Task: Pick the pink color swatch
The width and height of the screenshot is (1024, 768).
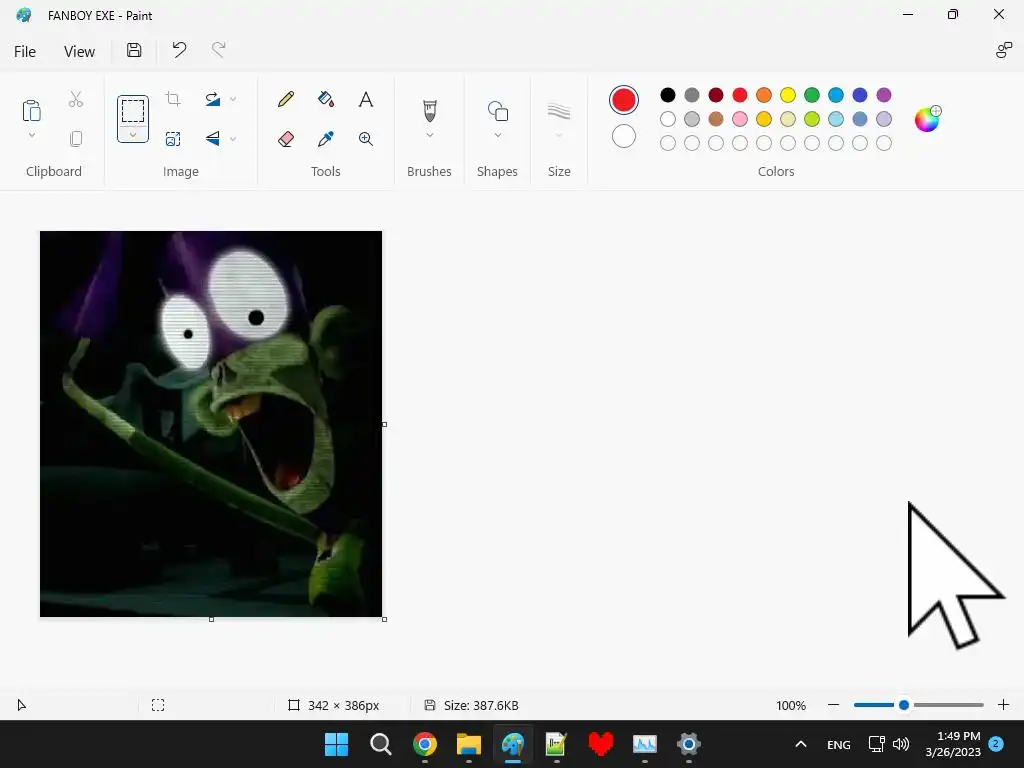Action: point(740,119)
